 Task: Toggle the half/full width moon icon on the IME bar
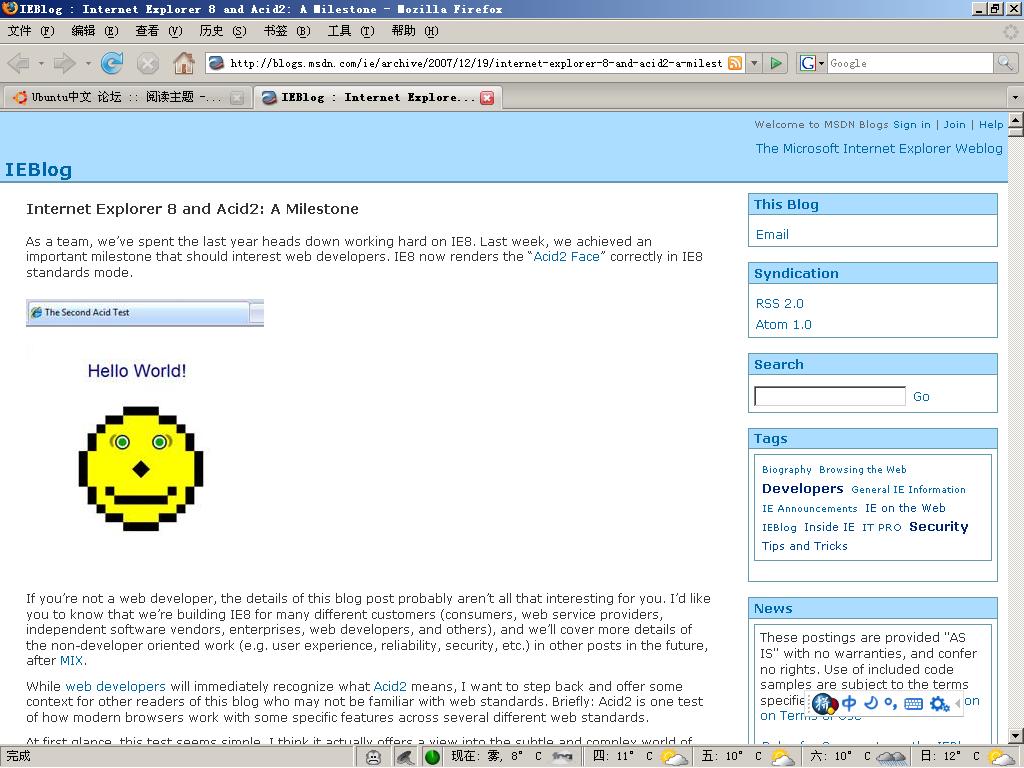coord(871,703)
